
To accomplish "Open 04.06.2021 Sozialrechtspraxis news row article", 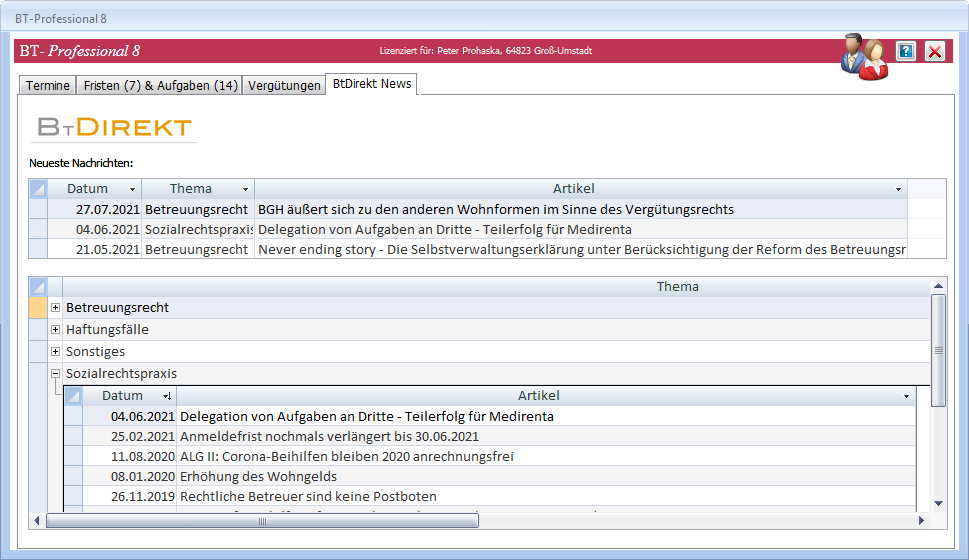I will tap(445, 229).
